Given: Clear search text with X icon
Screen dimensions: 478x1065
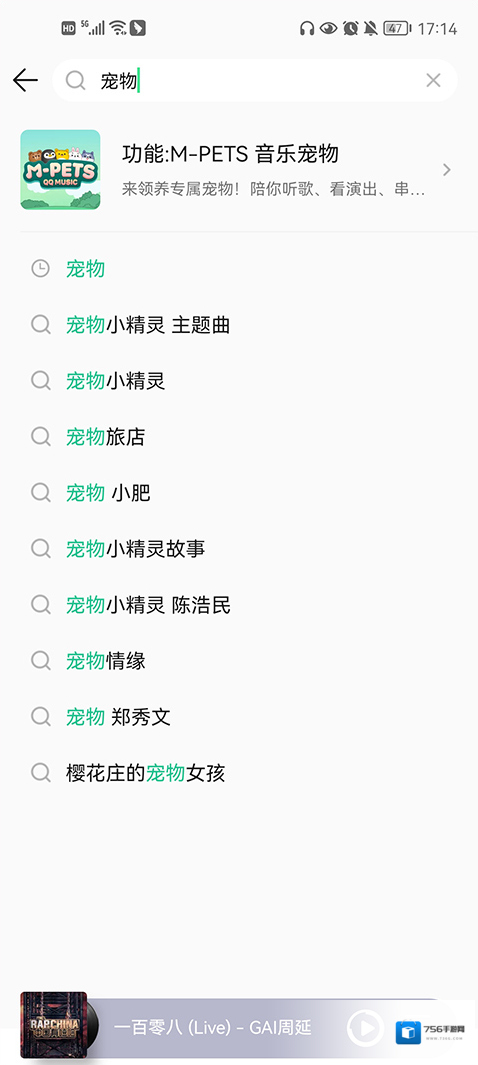Looking at the screenshot, I should (x=433, y=80).
